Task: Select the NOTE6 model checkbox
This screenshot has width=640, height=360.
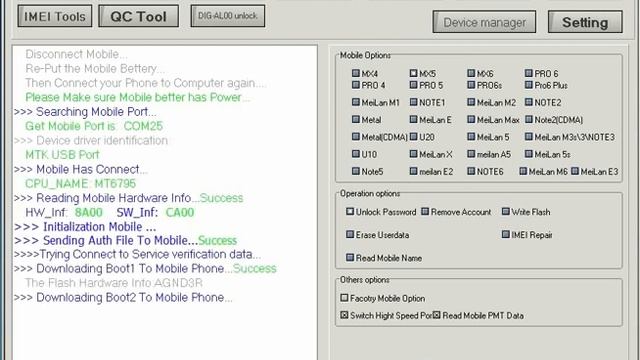Action: 471,171
